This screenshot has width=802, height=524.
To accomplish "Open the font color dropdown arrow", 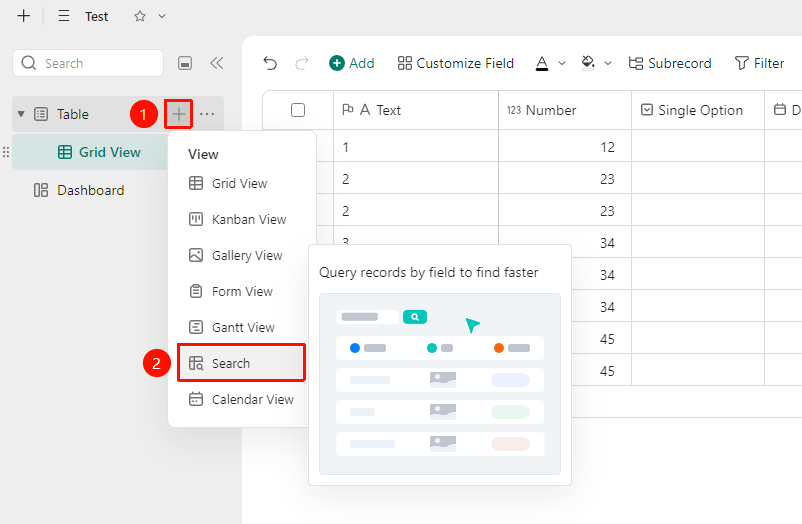I will coord(562,63).
